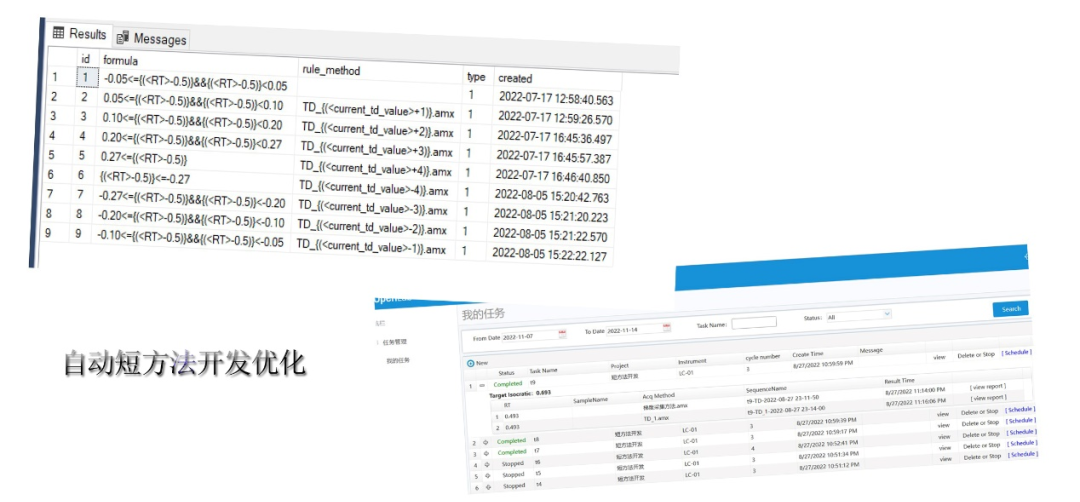1080x502 pixels.
Task: Open the To Date calendar picker icon
Action: coord(666,327)
